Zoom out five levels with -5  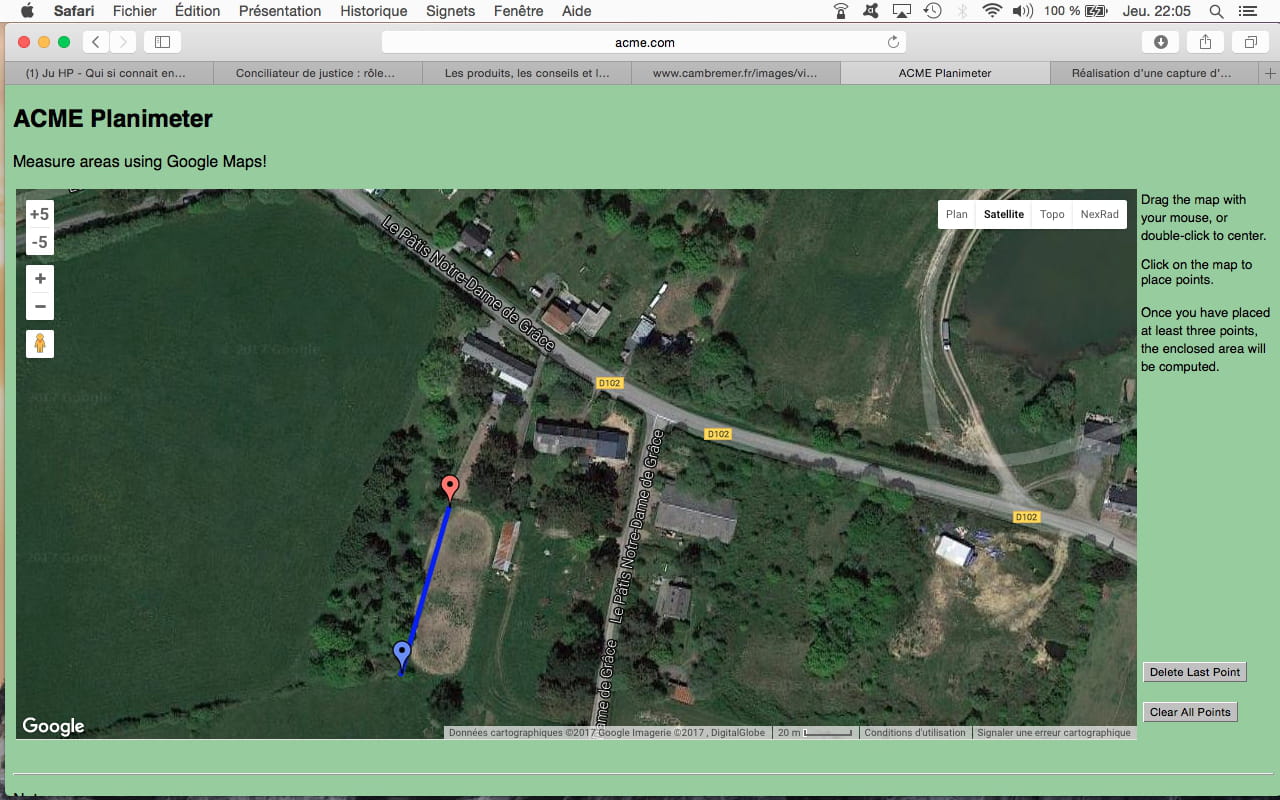pos(40,242)
